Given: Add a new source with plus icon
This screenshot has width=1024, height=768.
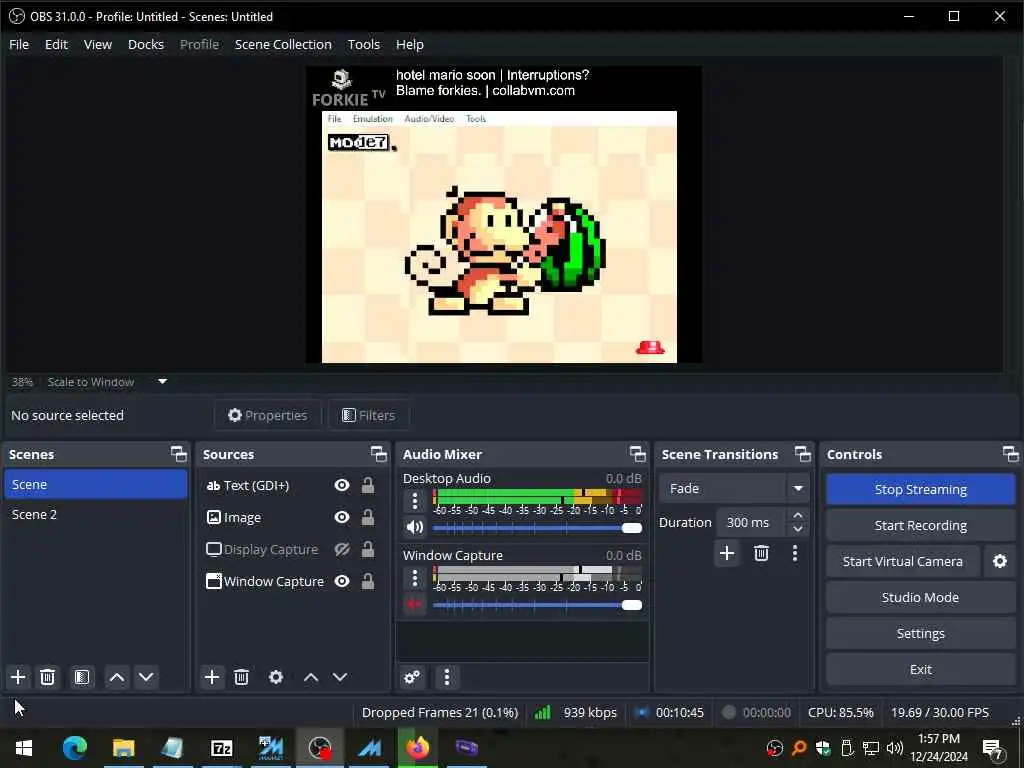Looking at the screenshot, I should coord(212,677).
